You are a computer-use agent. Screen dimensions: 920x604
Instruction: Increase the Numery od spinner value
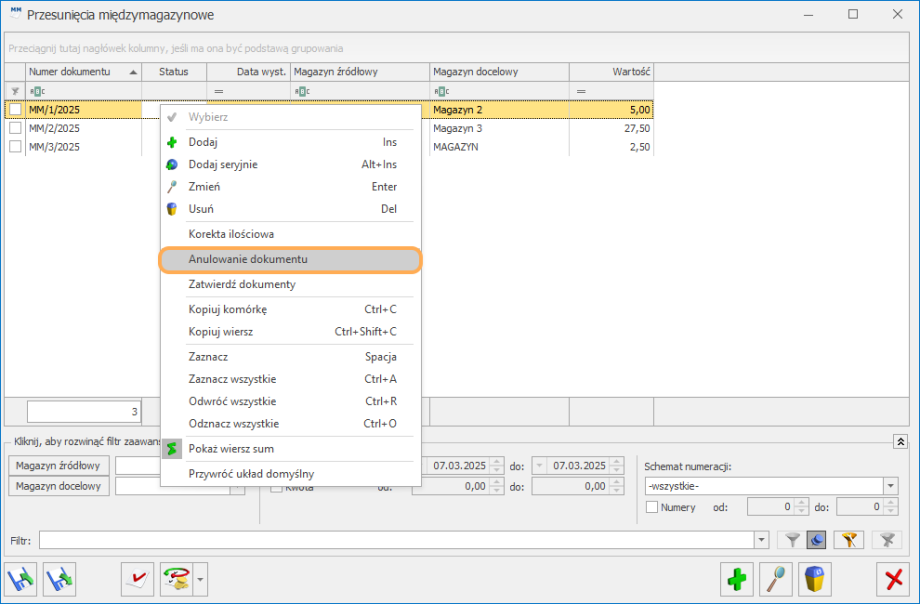[801, 503]
